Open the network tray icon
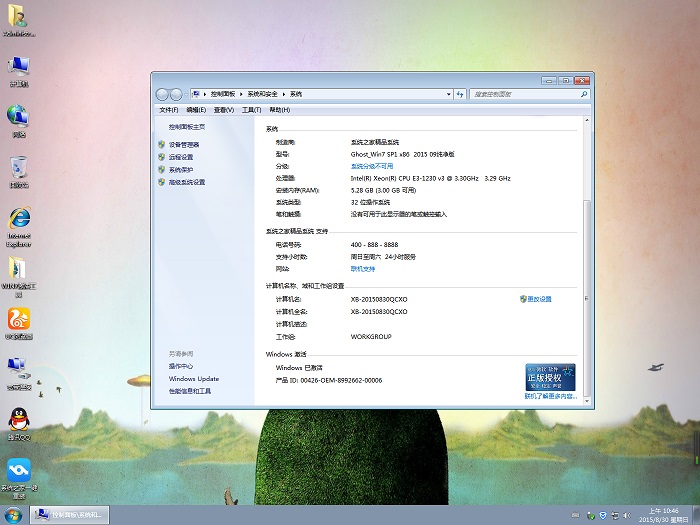The height and width of the screenshot is (525, 700). coord(615,516)
